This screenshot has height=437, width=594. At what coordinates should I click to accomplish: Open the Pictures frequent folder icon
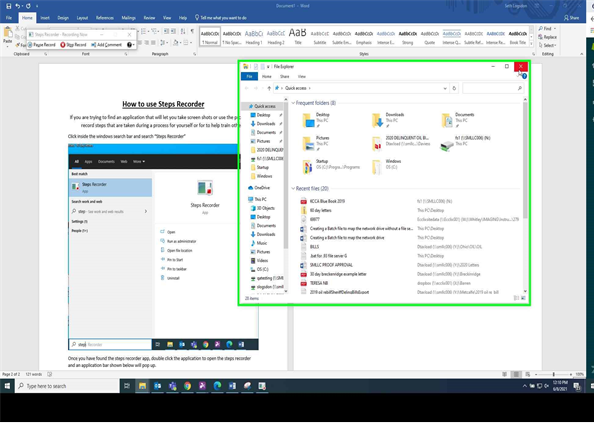click(x=308, y=144)
